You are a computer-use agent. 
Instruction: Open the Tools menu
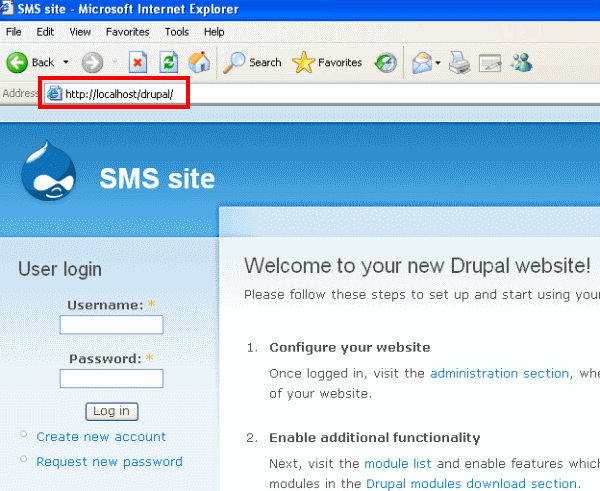[x=177, y=32]
